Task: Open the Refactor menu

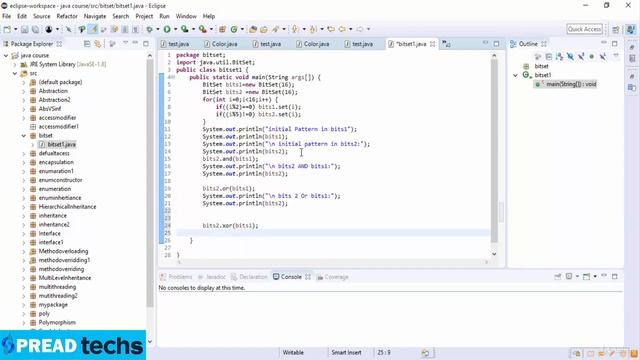Action: pos(67,16)
